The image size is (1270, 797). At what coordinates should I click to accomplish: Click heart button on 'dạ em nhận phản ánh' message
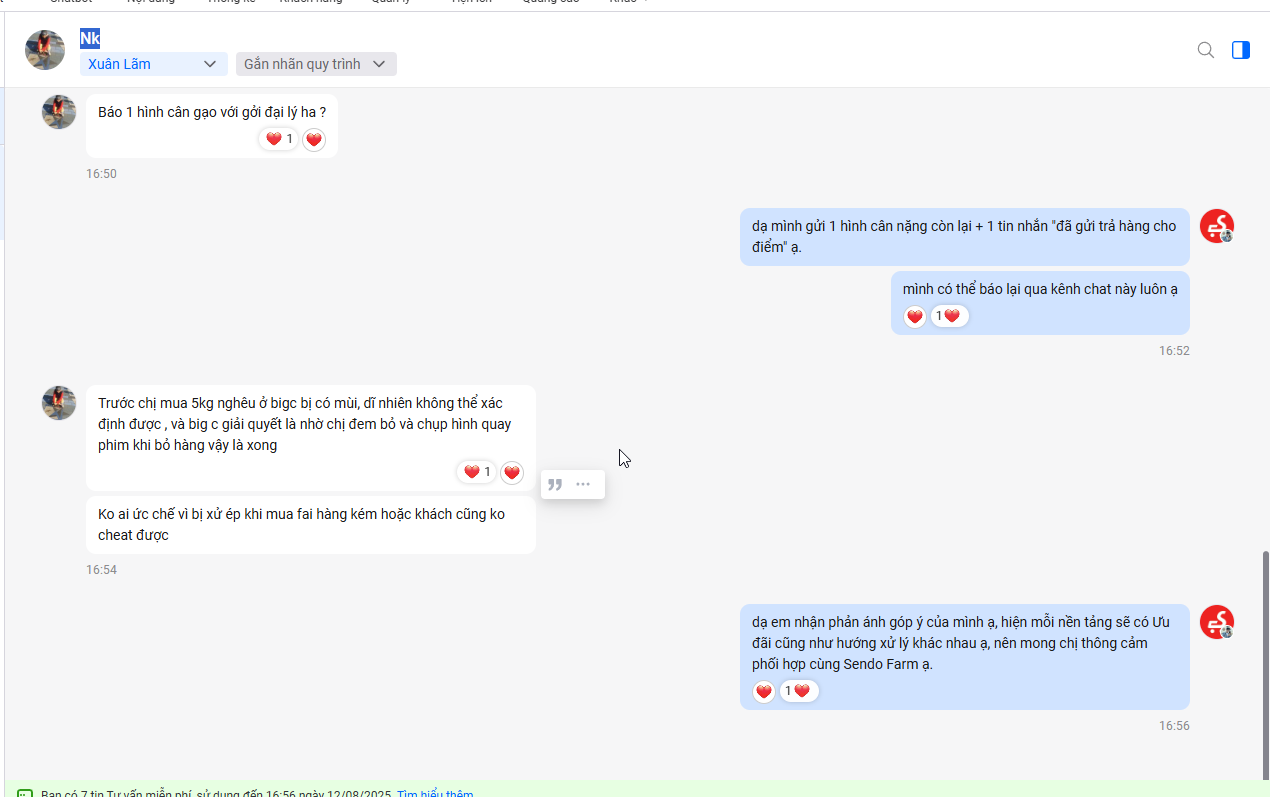point(764,692)
